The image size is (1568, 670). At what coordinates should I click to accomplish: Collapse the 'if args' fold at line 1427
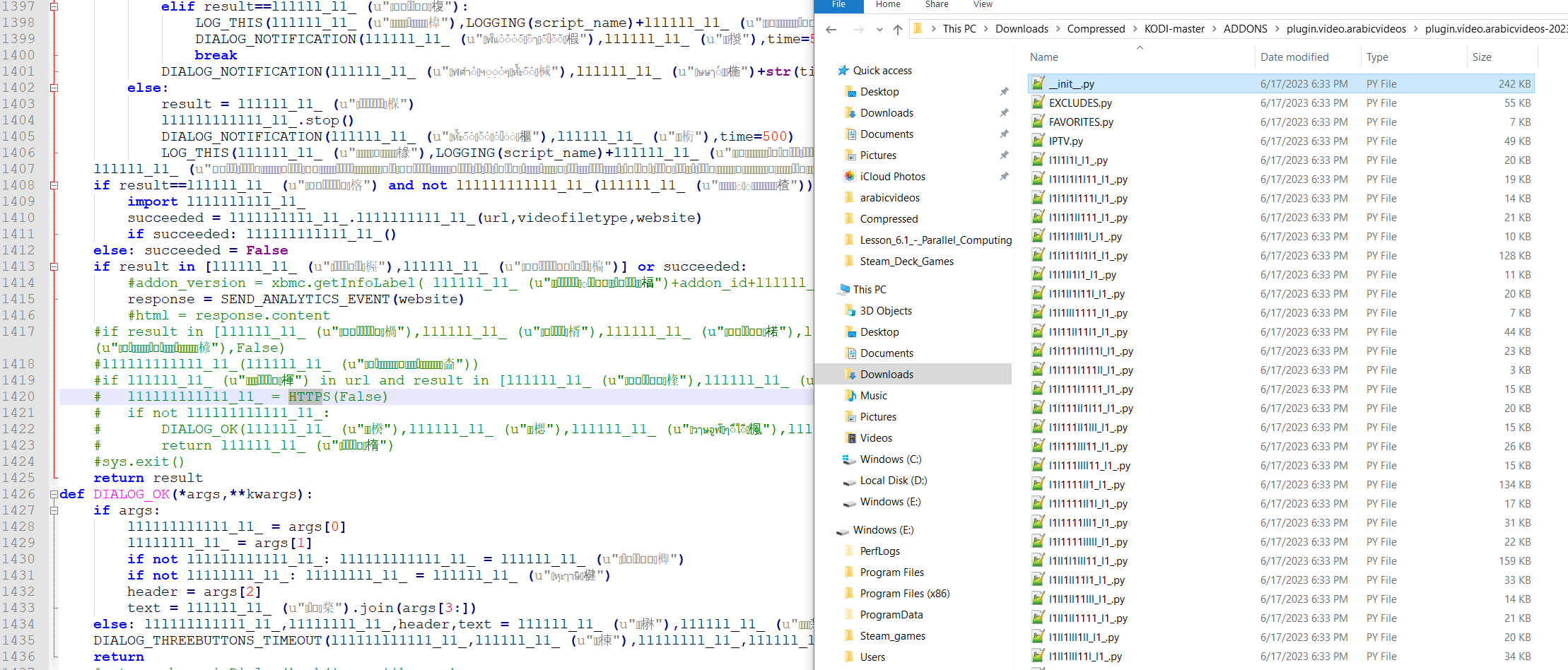click(x=54, y=510)
